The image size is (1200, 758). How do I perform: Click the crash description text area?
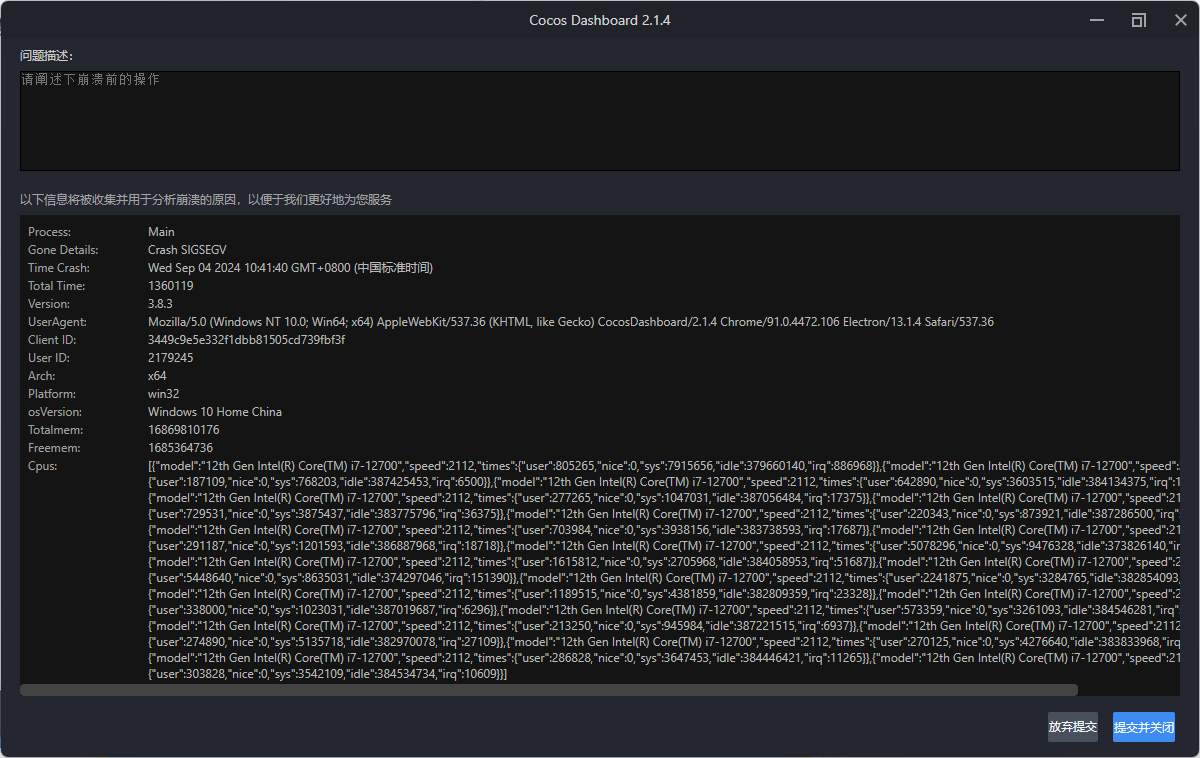click(x=599, y=120)
